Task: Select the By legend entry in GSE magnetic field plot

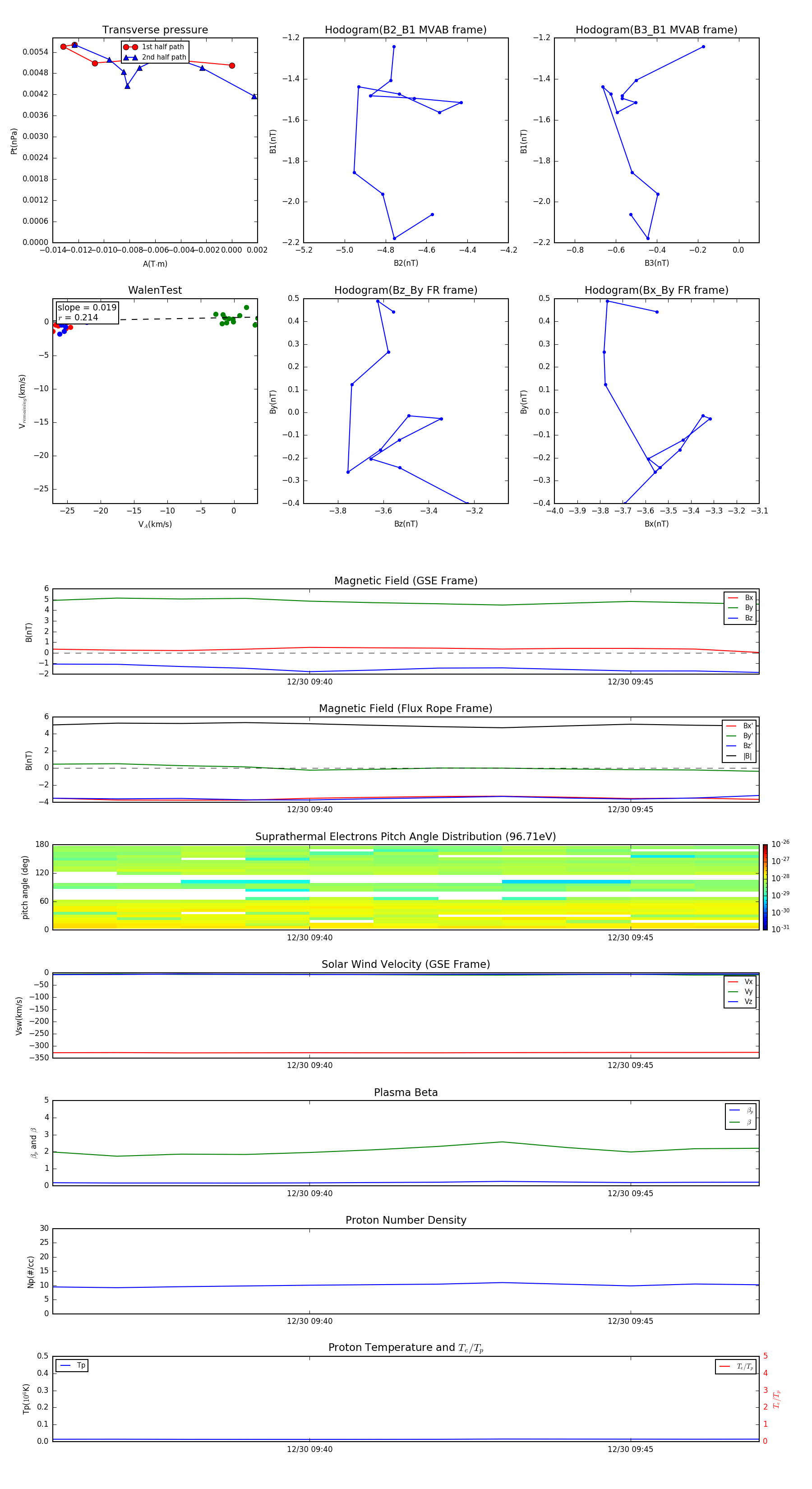Action: [740, 607]
